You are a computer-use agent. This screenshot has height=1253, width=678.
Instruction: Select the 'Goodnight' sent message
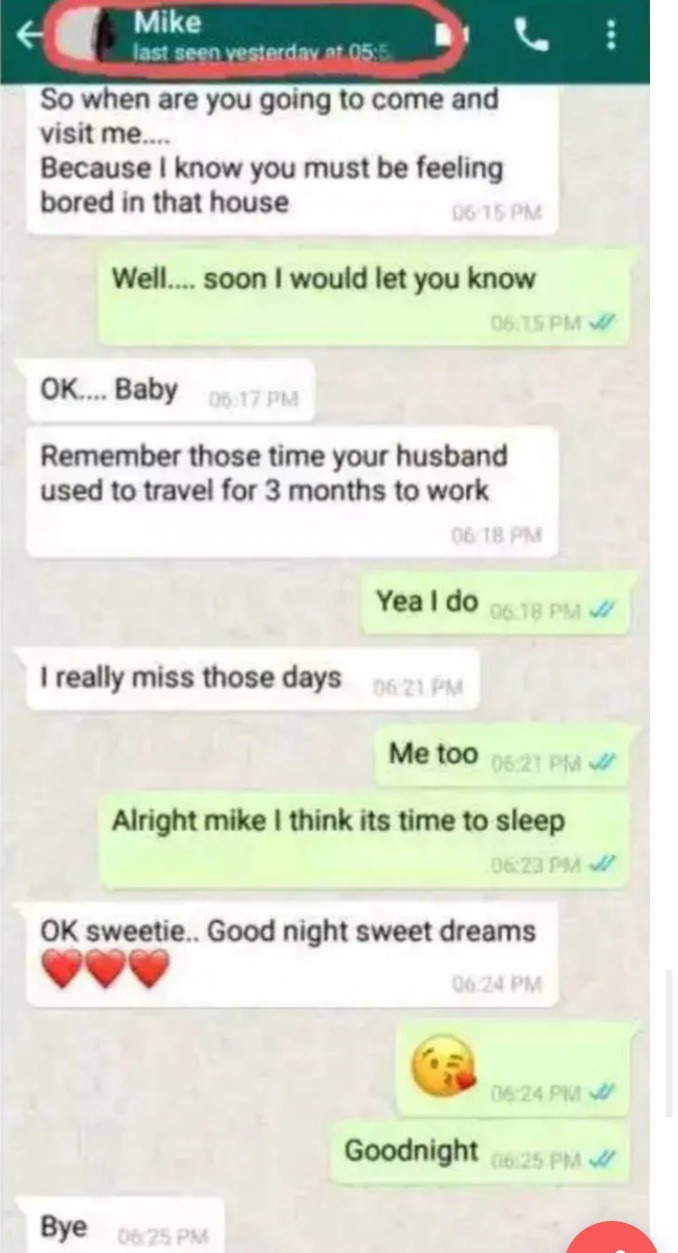tap(482, 1152)
